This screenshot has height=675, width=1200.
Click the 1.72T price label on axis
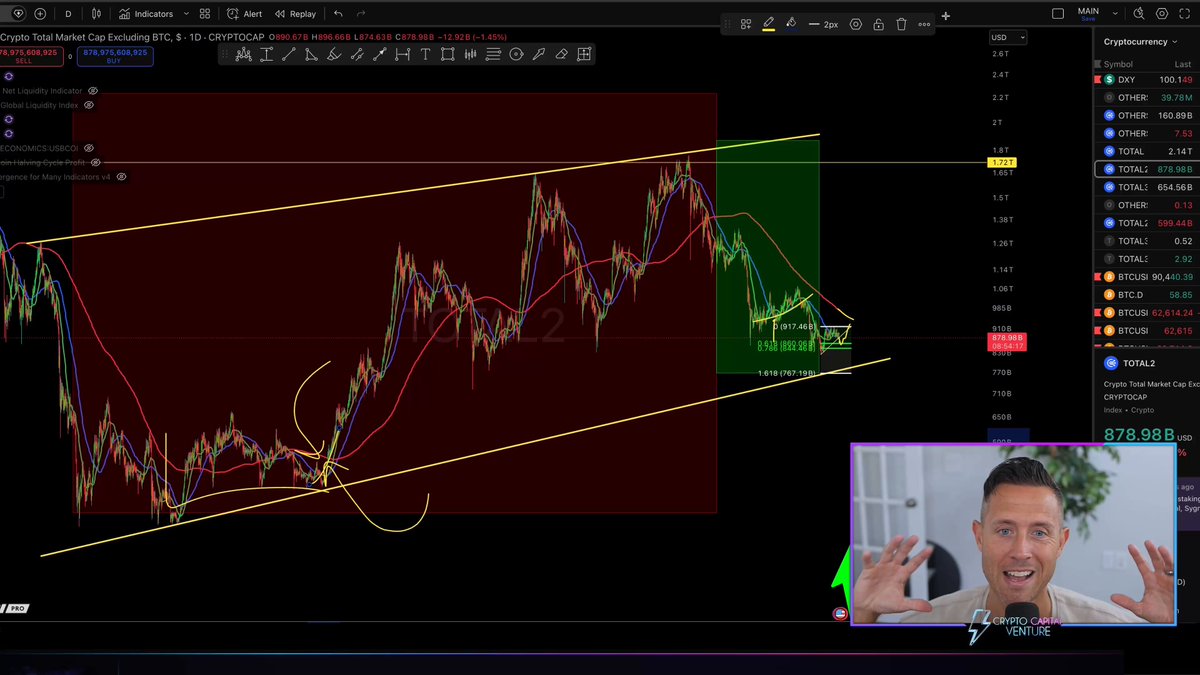coord(1001,162)
